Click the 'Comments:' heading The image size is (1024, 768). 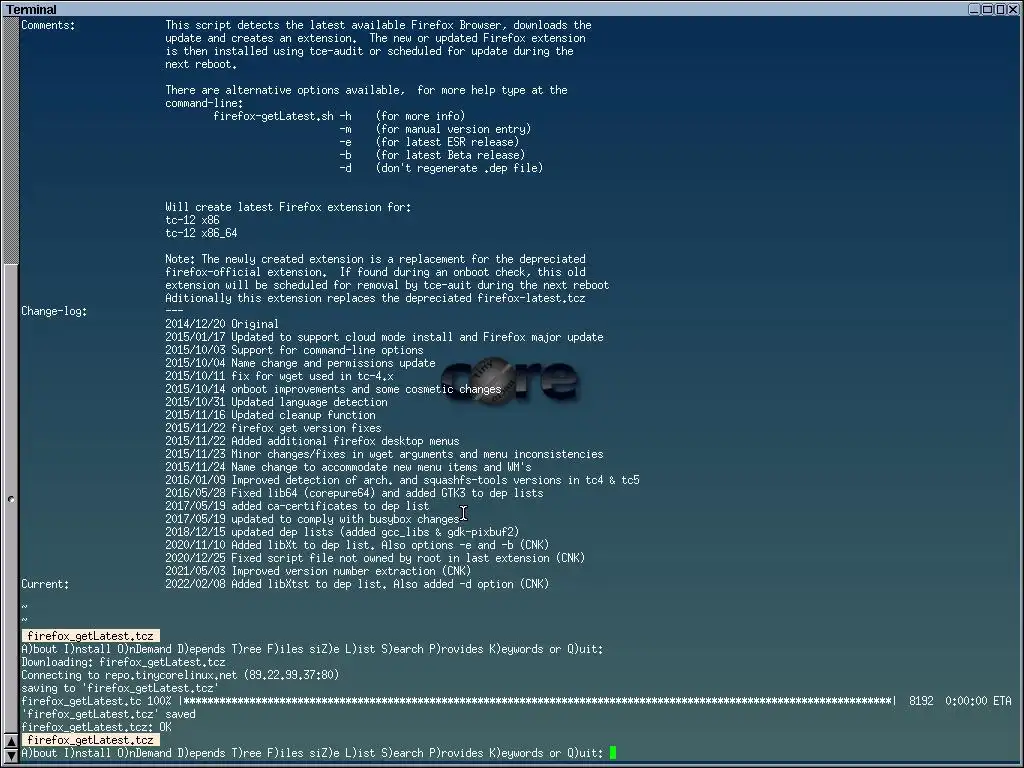click(48, 25)
